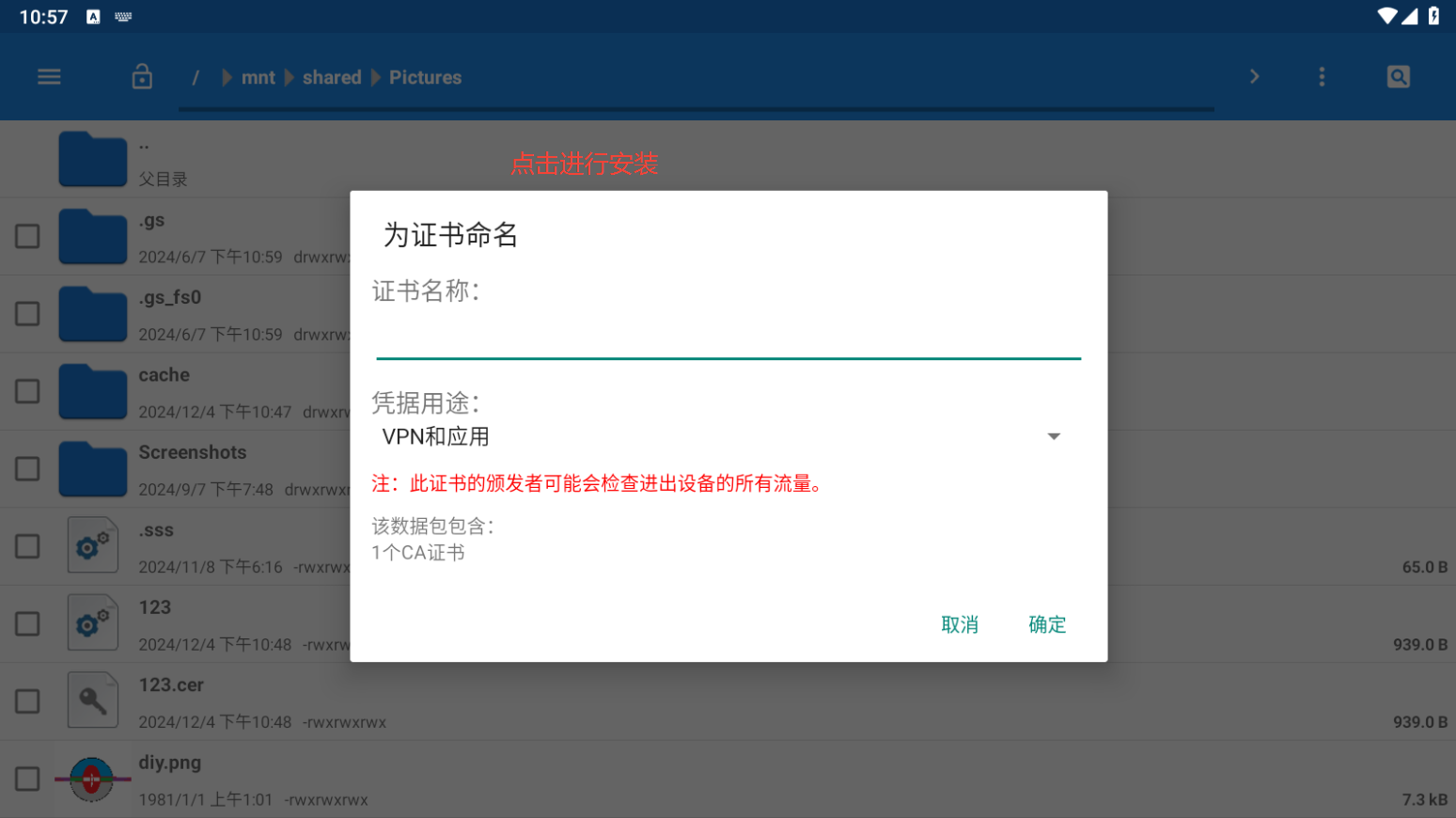
Task: Select the cache folder checkbox
Action: click(27, 391)
